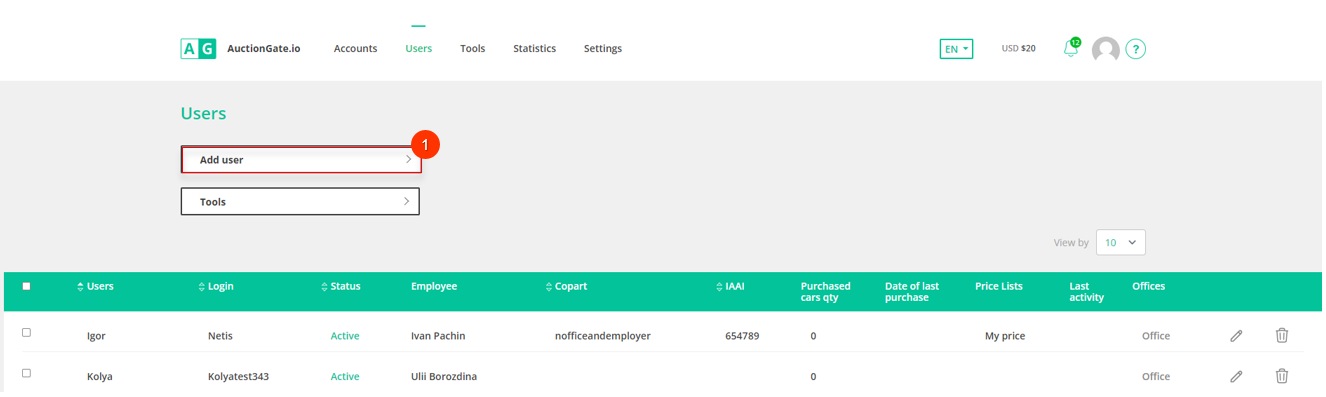The width and height of the screenshot is (1326, 397).
Task: Click the Ulii Borozdina employee cell
Action: tap(443, 377)
